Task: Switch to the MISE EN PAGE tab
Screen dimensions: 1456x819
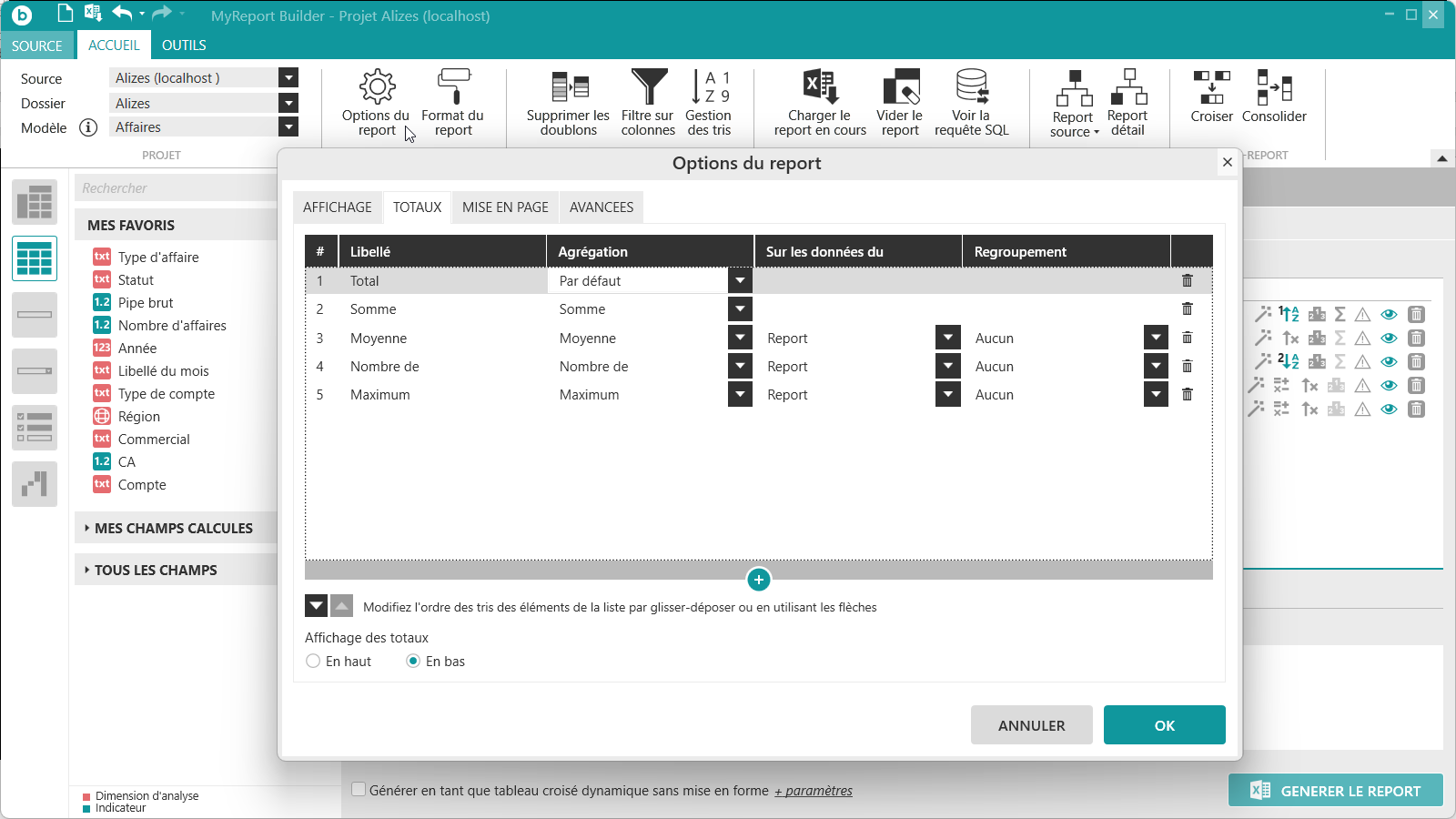Action: (505, 207)
